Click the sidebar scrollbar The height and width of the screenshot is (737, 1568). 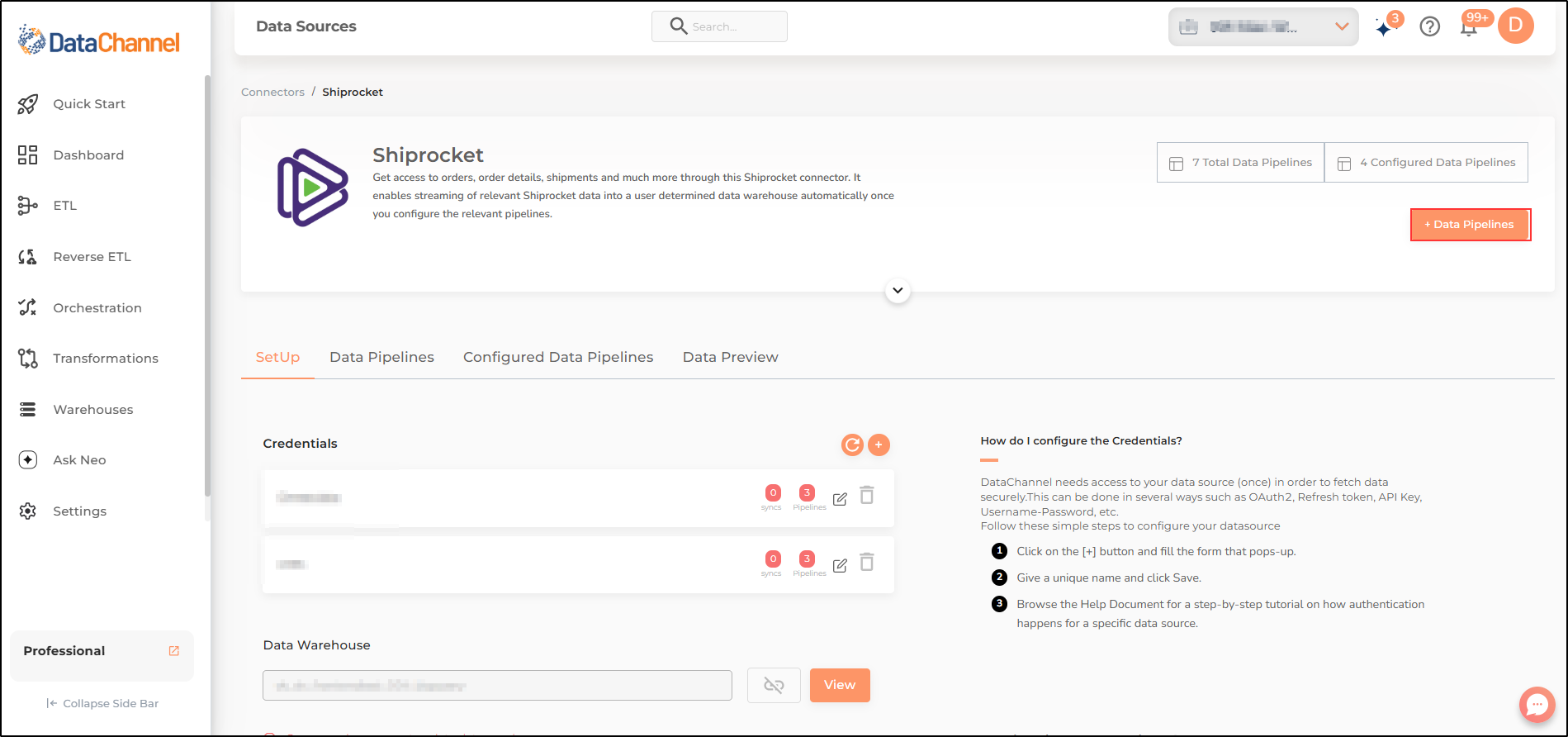pos(207,285)
